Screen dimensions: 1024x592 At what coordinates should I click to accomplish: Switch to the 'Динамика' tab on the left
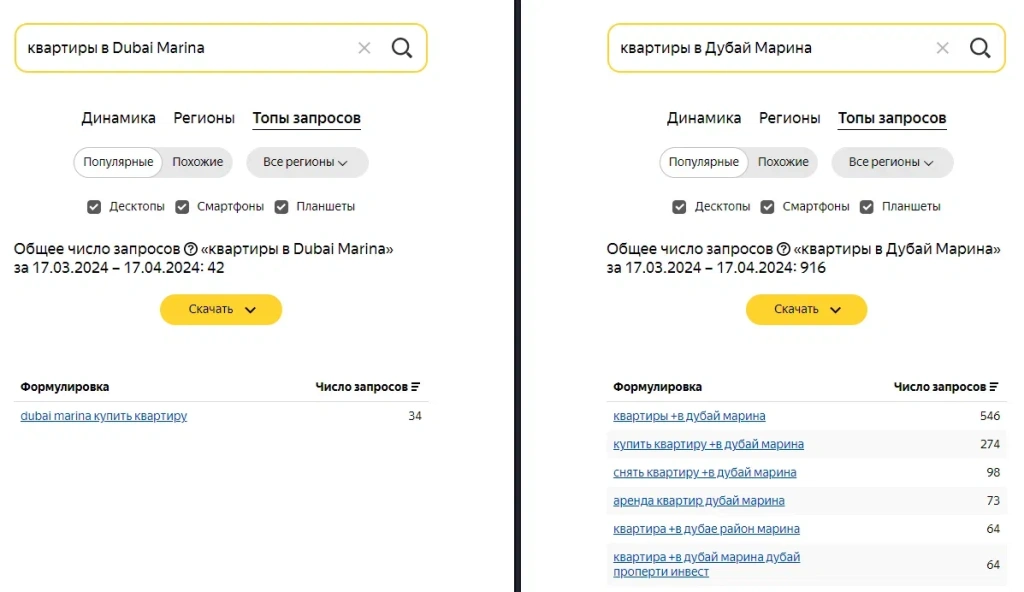[118, 118]
